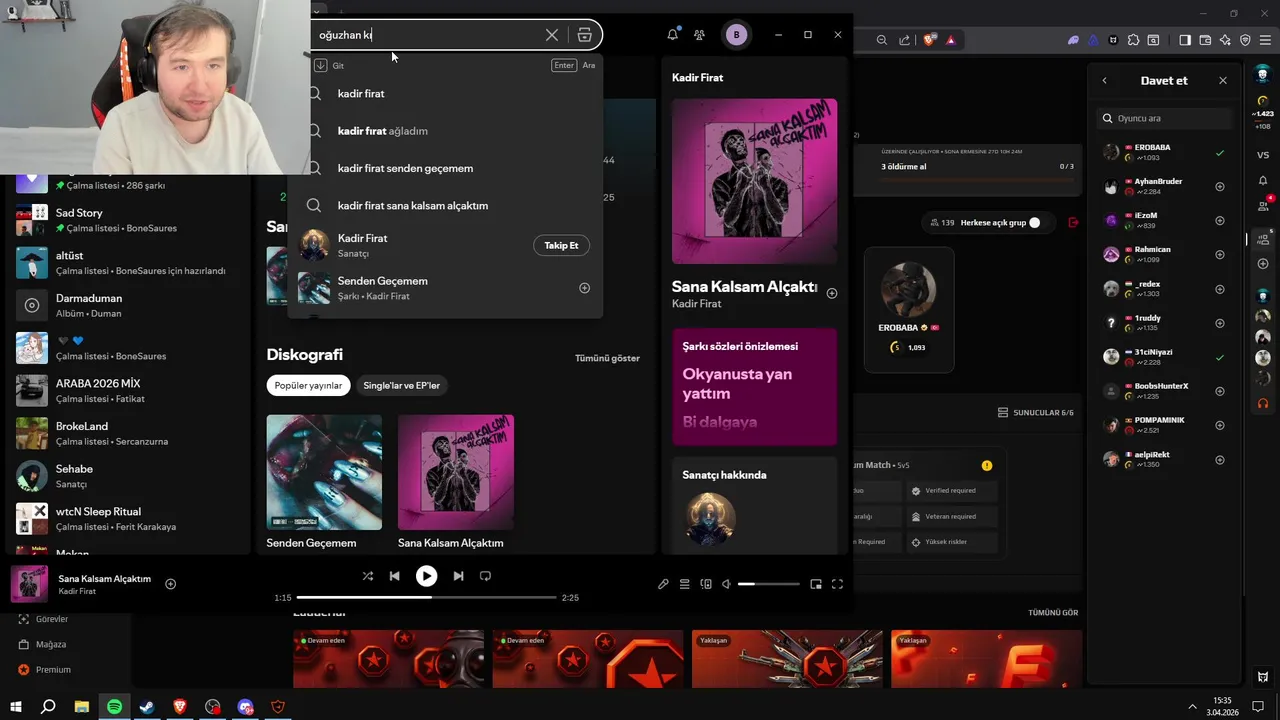Toggle Brave sidebar panel icon

point(1185,40)
